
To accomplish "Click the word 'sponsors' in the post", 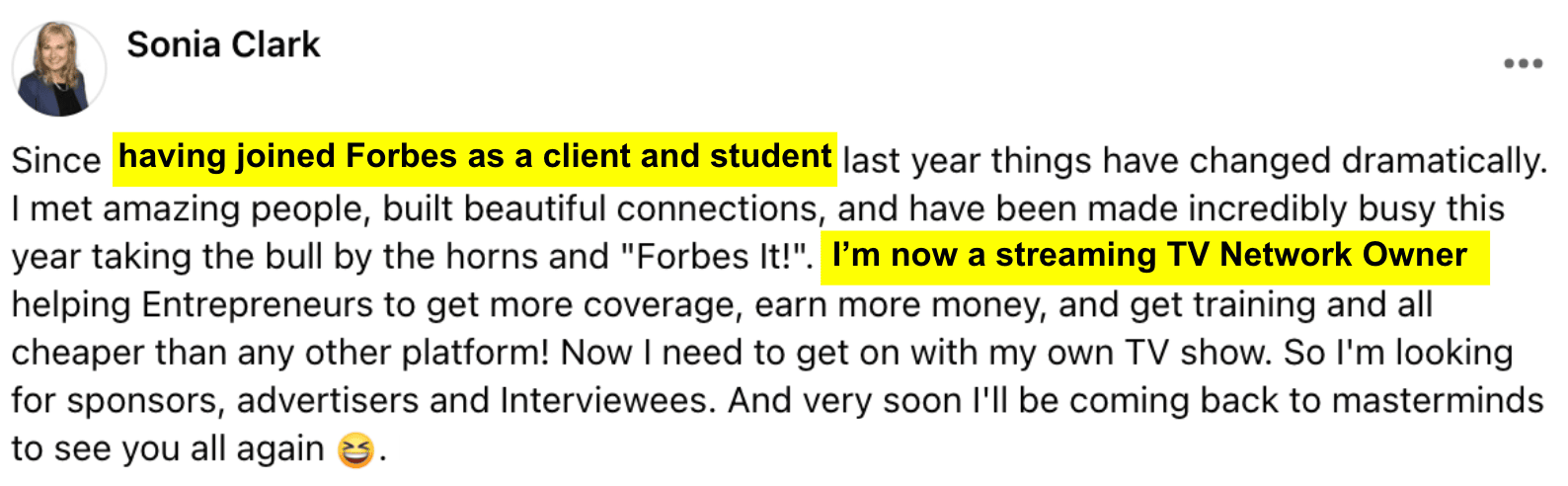I will point(146,401).
